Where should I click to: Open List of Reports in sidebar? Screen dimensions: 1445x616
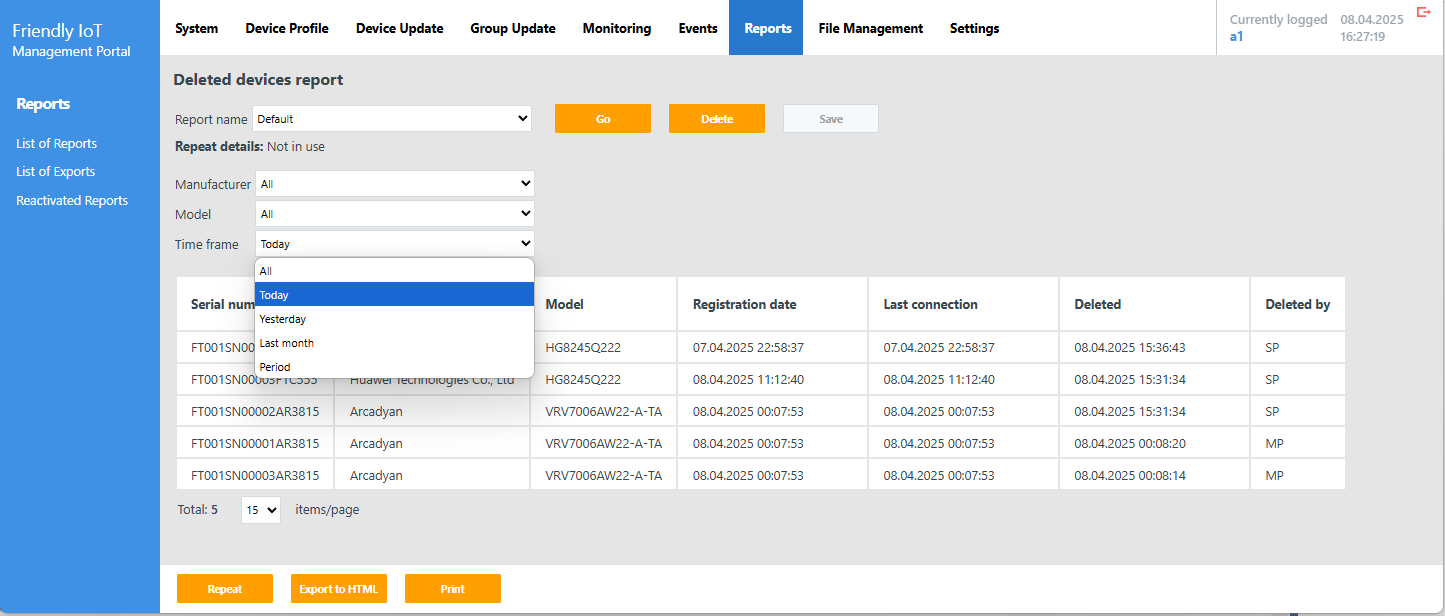[x=57, y=144]
